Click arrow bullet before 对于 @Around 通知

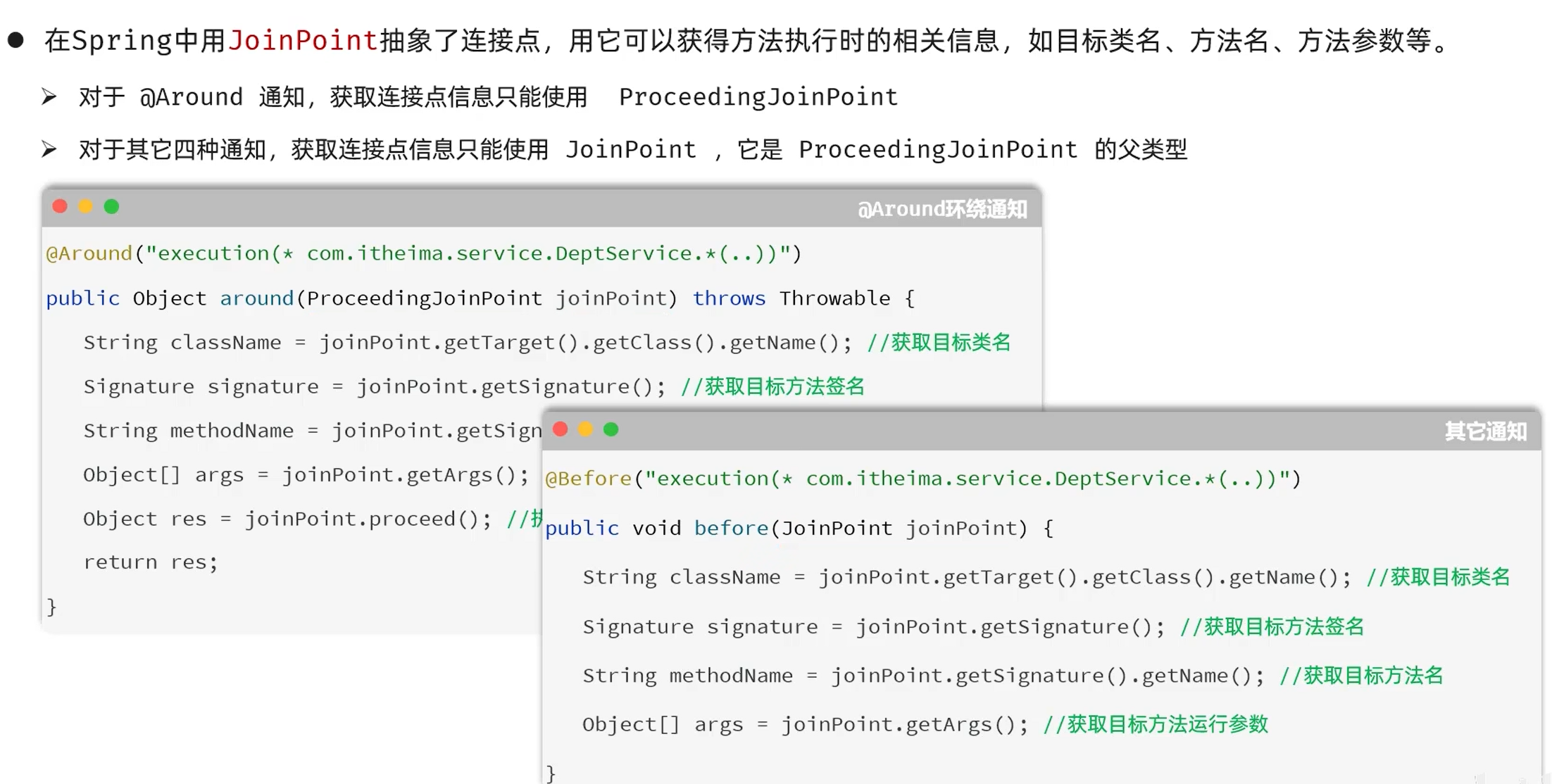tap(49, 96)
